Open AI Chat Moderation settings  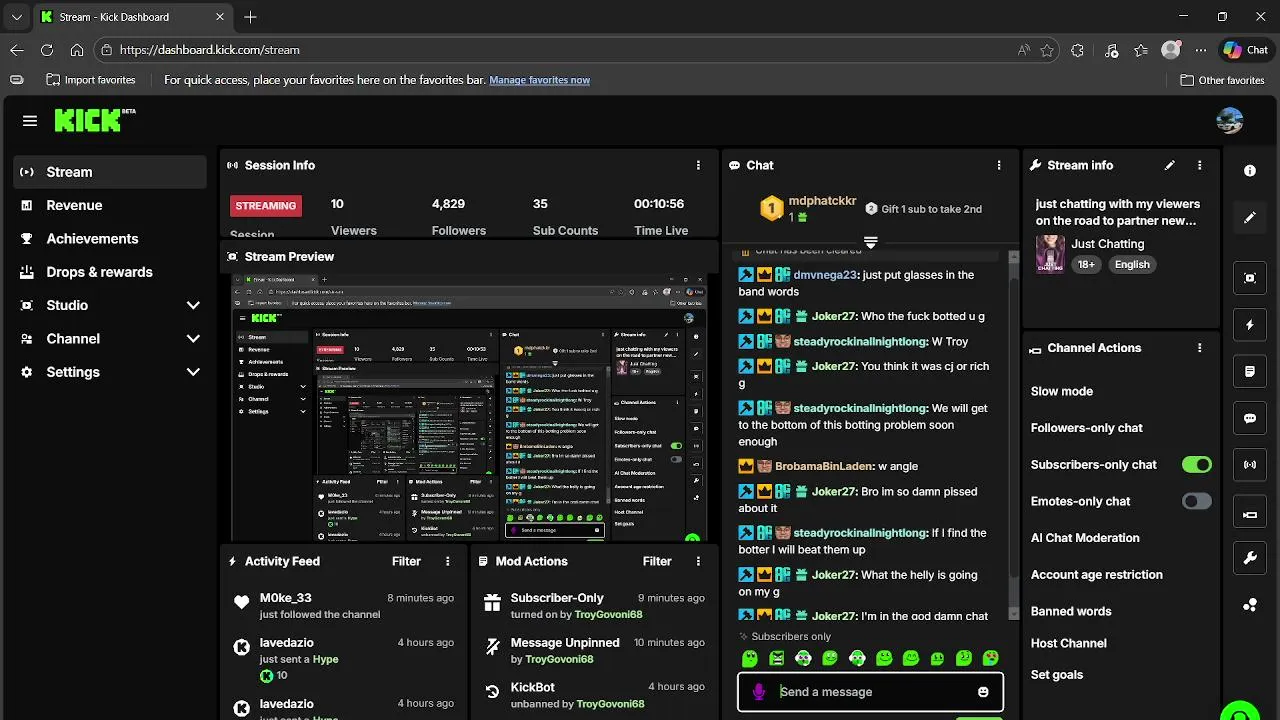pyautogui.click(x=1085, y=538)
